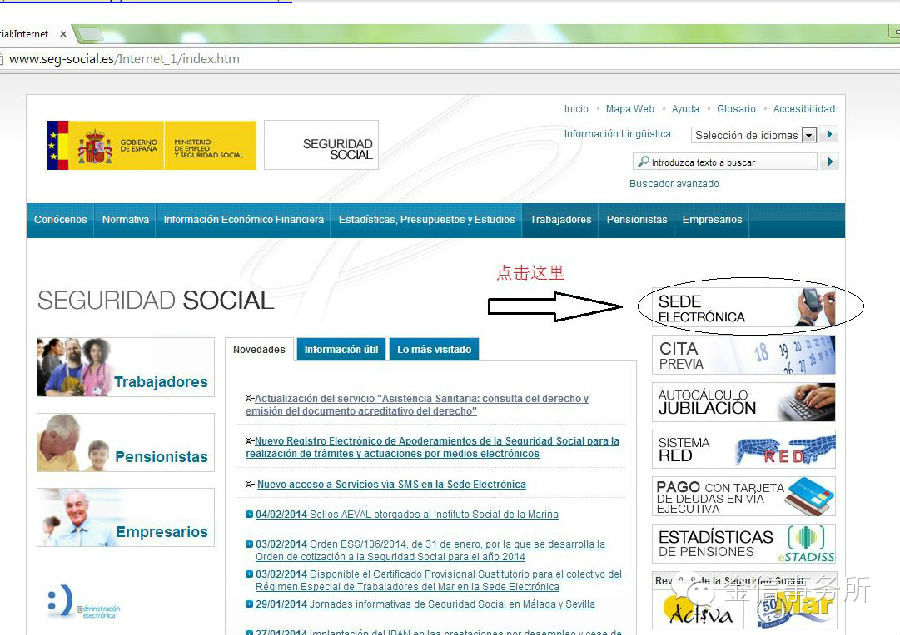
Task: Click the Ministerio de Empleo logo
Action: click(x=210, y=145)
